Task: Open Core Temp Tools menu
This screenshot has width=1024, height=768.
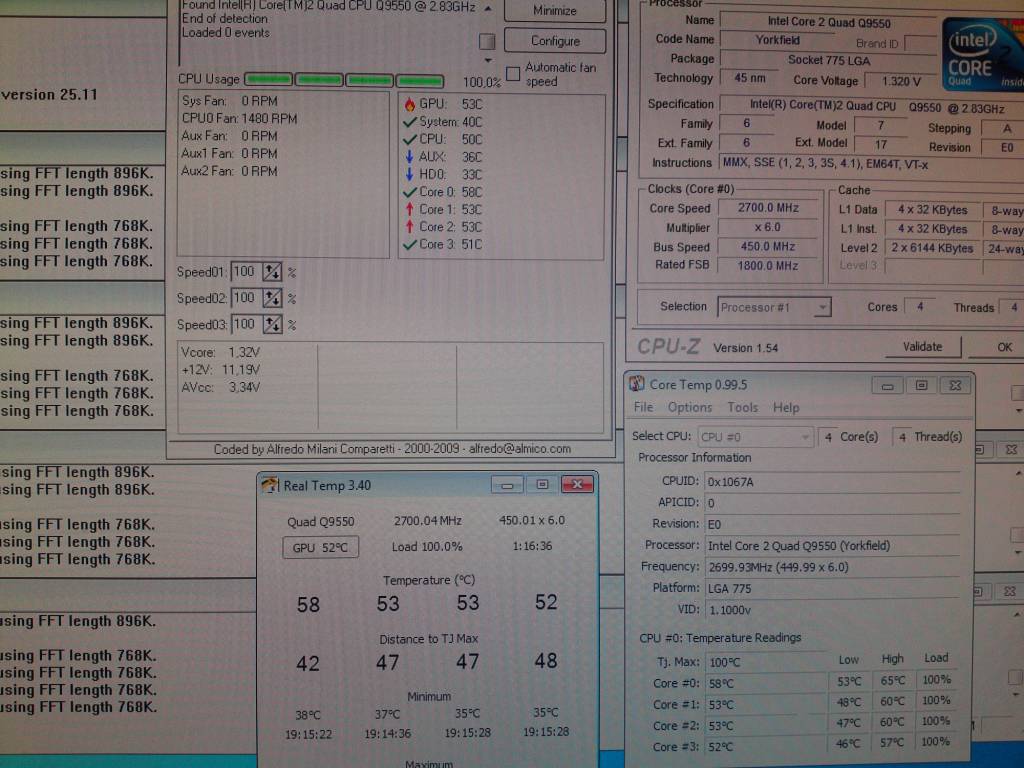Action: [x=743, y=407]
